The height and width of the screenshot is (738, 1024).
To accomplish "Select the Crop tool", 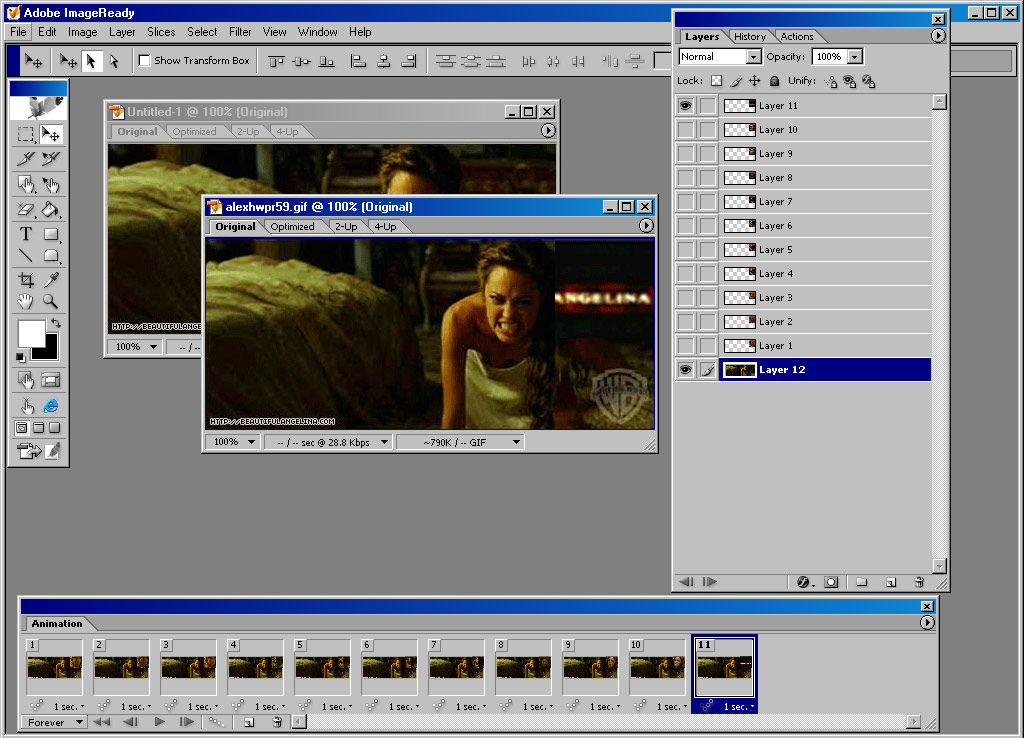I will point(26,280).
